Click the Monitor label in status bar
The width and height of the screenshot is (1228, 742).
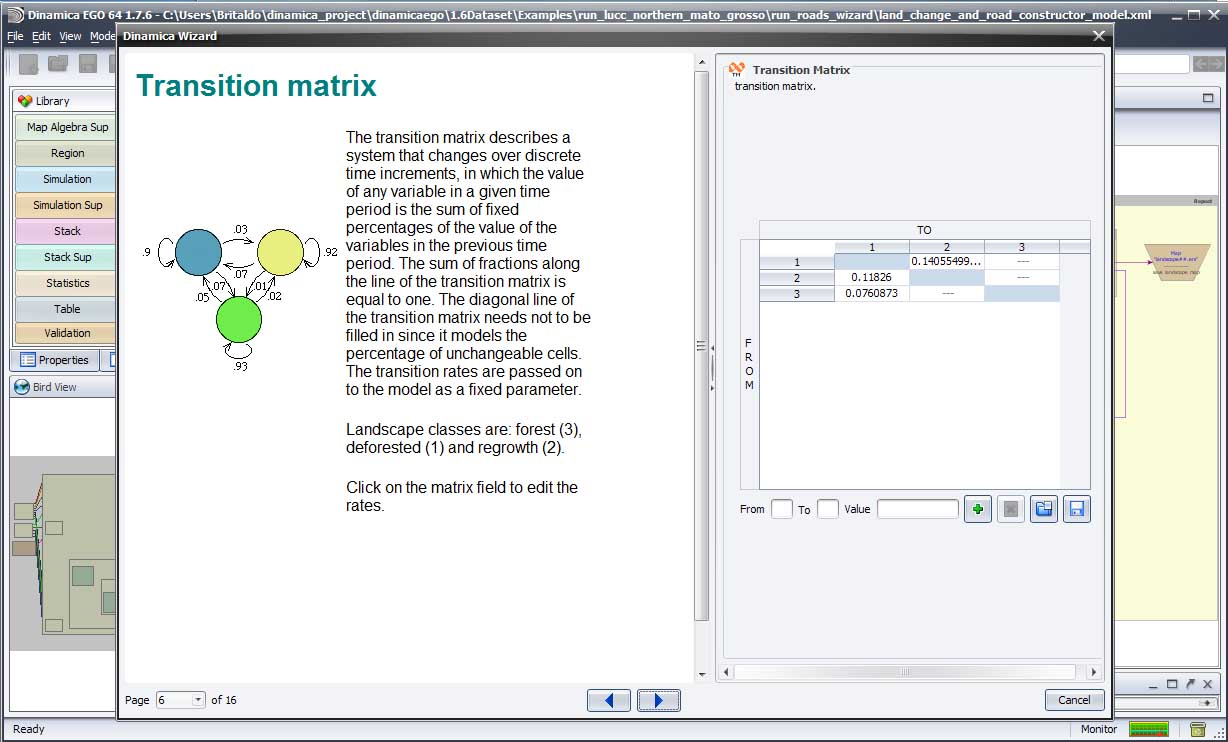(1099, 729)
